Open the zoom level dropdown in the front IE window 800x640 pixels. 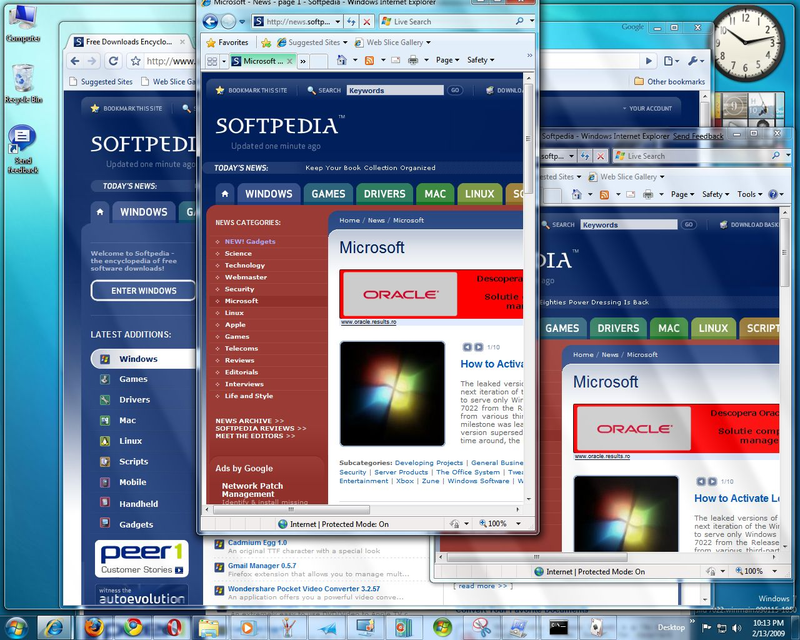click(x=518, y=524)
